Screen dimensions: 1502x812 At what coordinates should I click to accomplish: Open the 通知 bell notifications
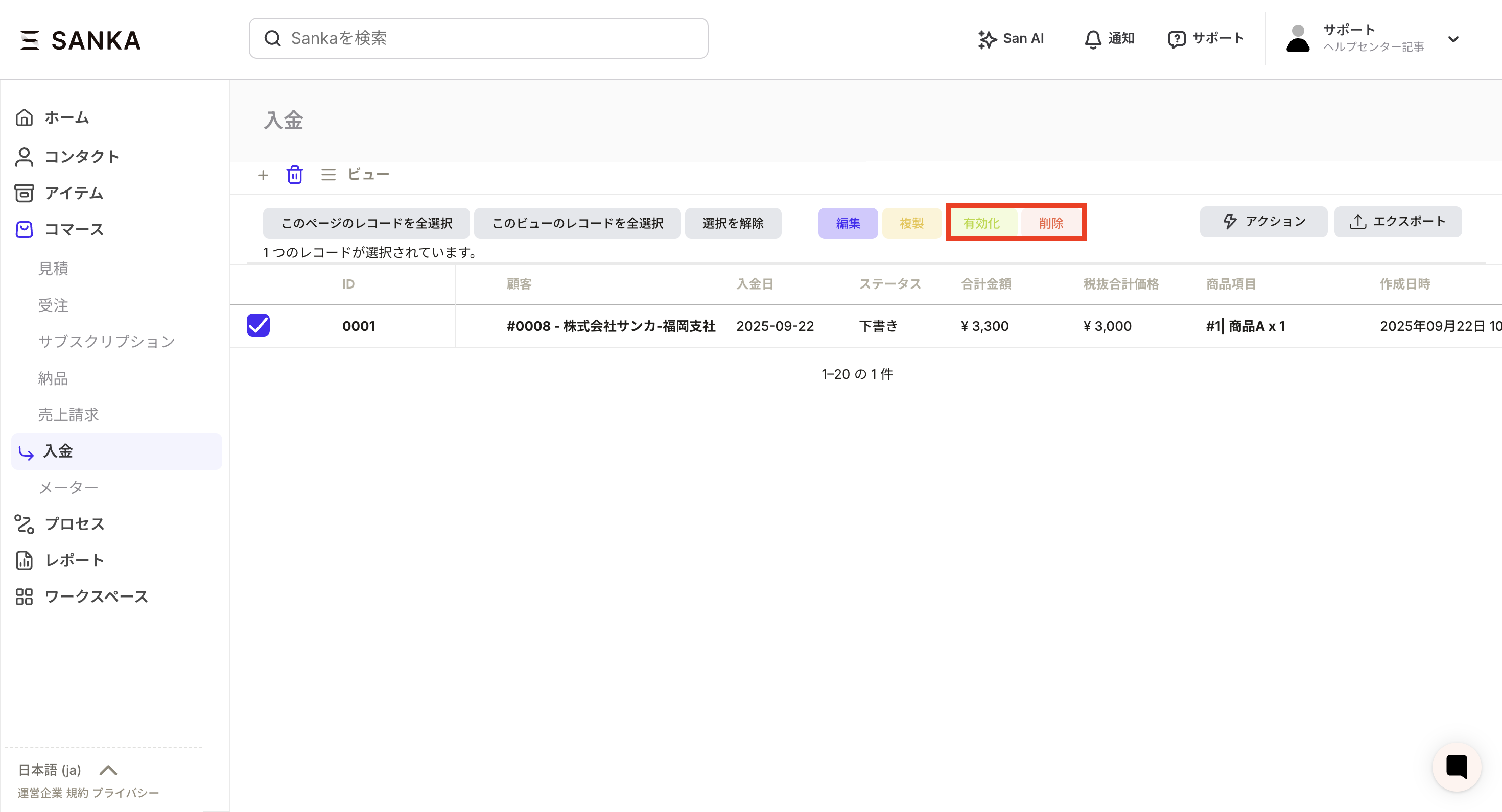pyautogui.click(x=1109, y=39)
